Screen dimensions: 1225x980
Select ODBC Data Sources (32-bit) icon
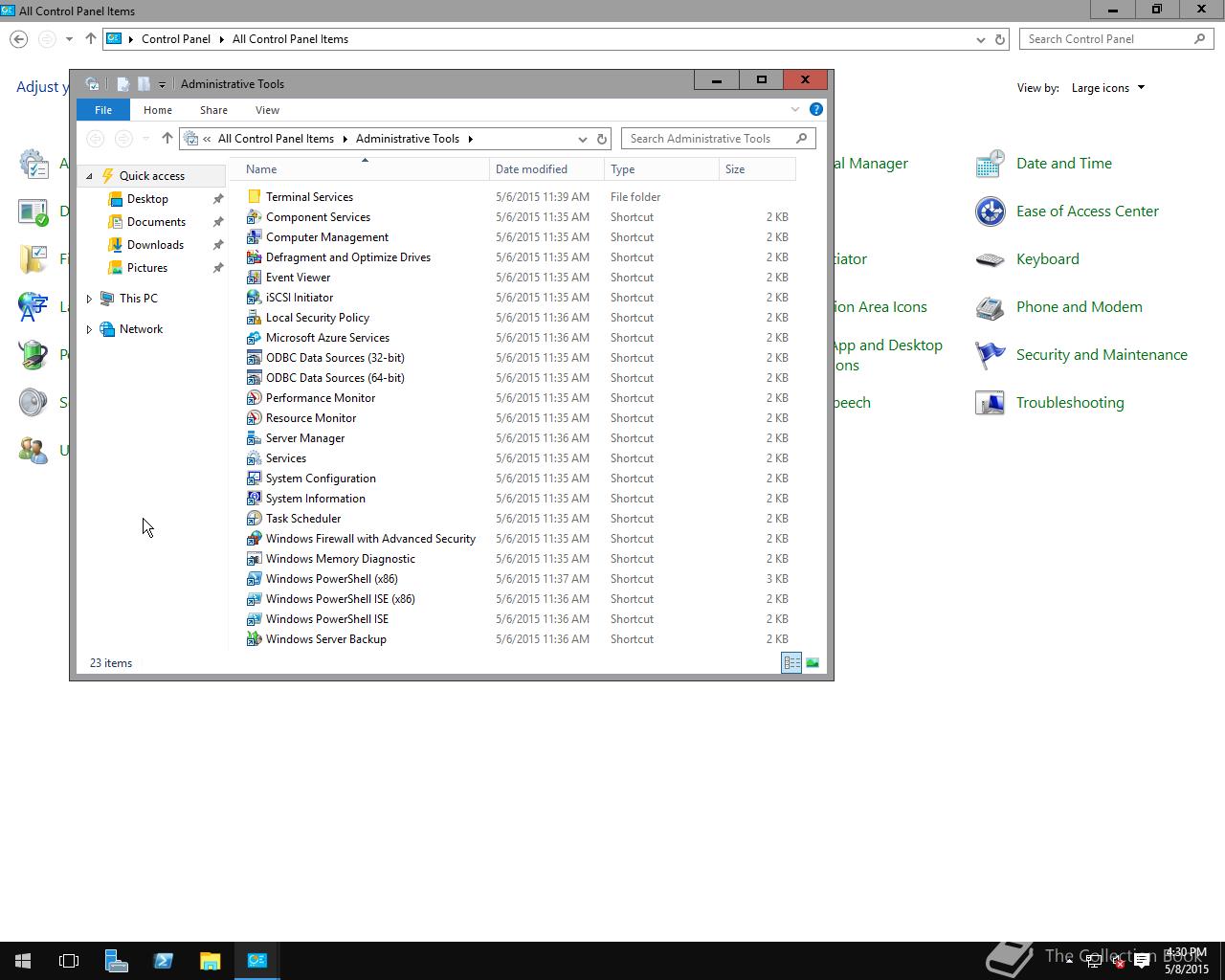254,358
